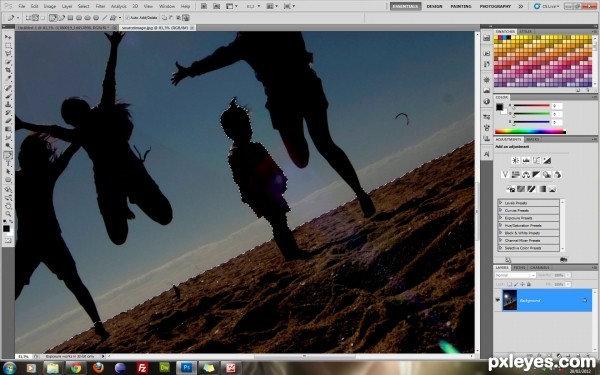The image size is (600, 375).
Task: Select the History Brush tool
Action: tap(8, 113)
